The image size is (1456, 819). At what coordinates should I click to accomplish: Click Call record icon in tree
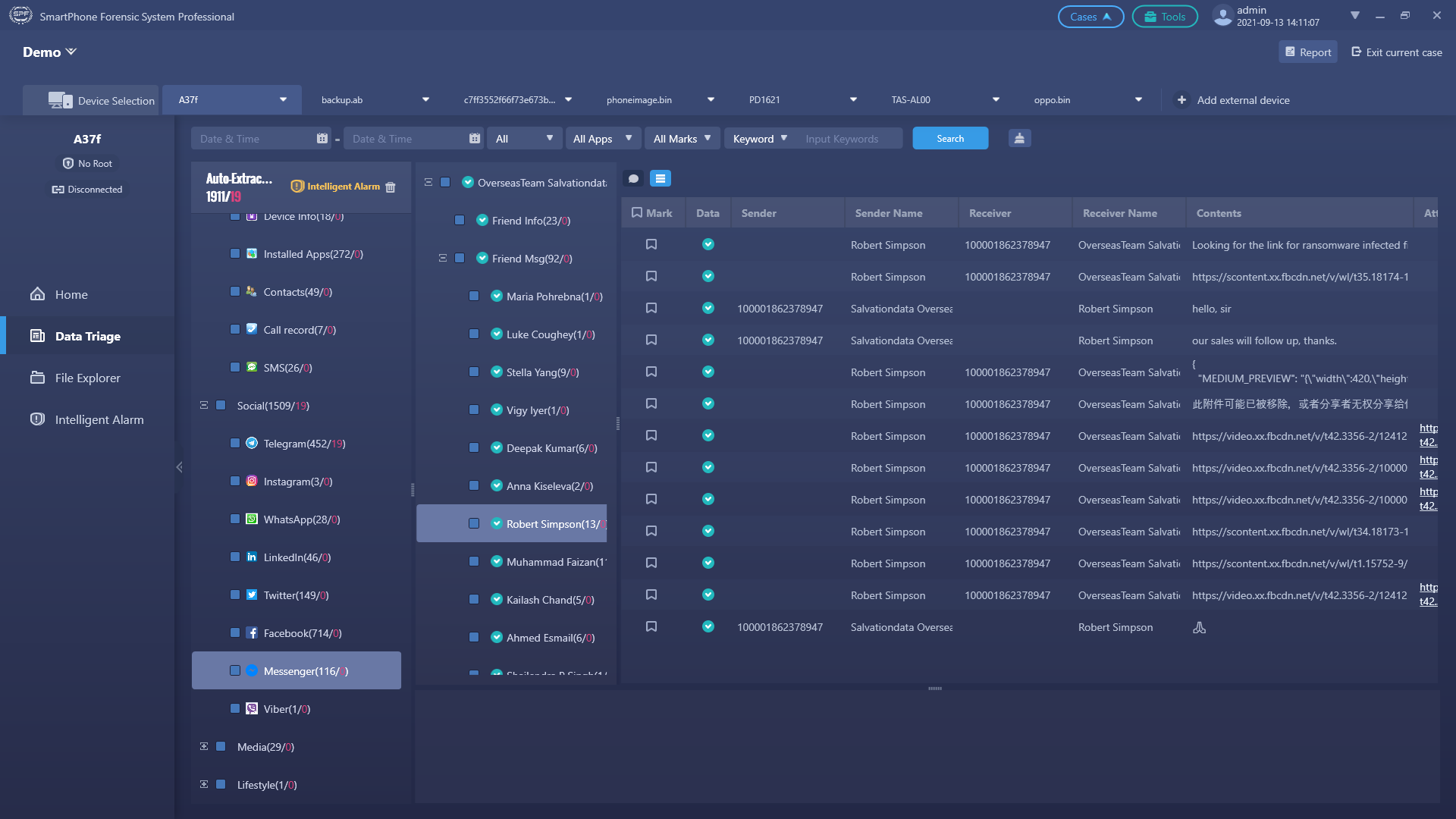click(x=252, y=330)
